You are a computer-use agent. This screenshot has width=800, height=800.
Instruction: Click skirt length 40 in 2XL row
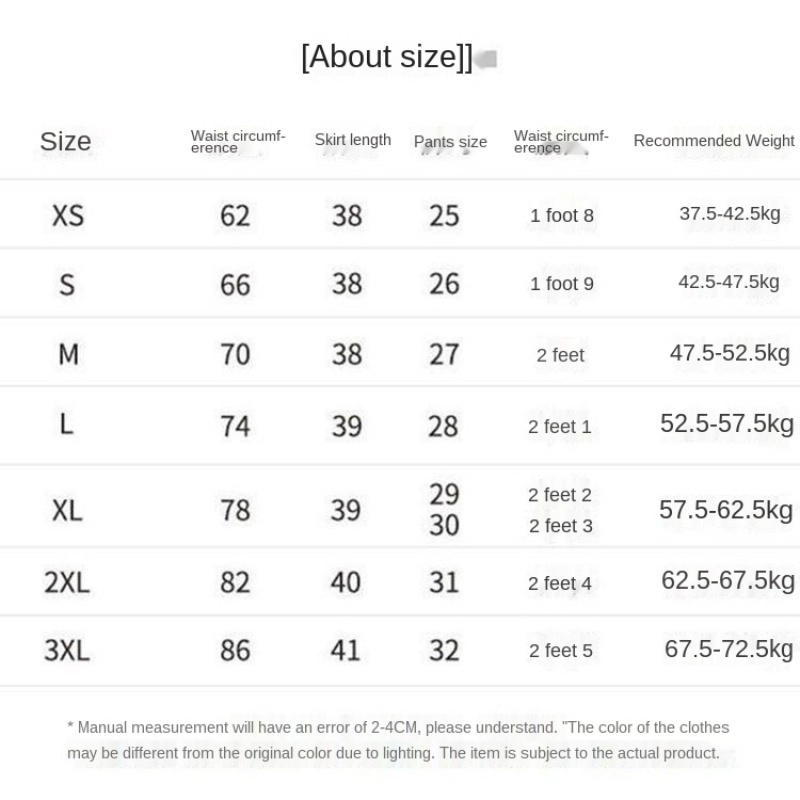[346, 581]
